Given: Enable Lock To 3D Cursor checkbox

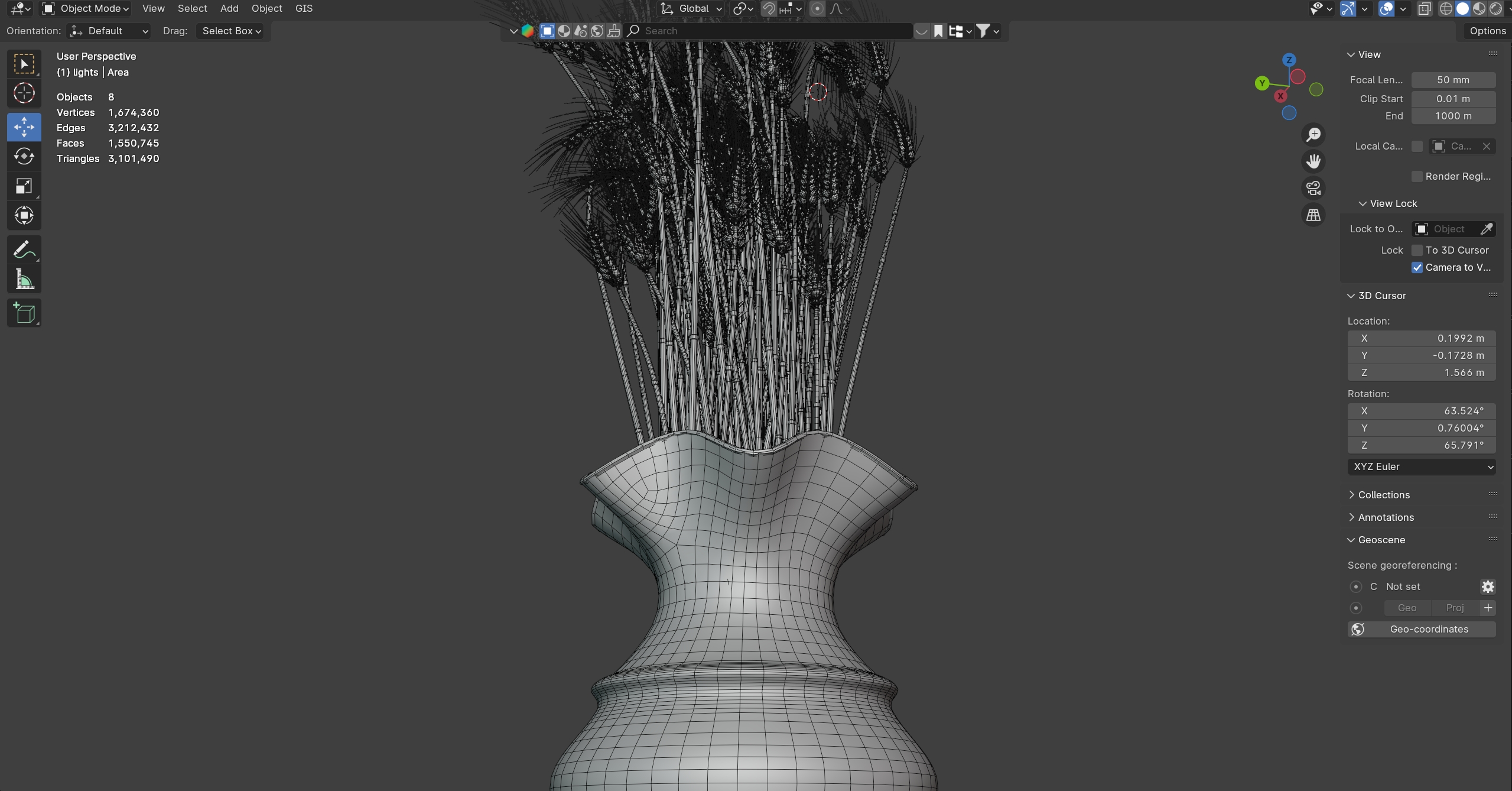Looking at the screenshot, I should [1417, 250].
